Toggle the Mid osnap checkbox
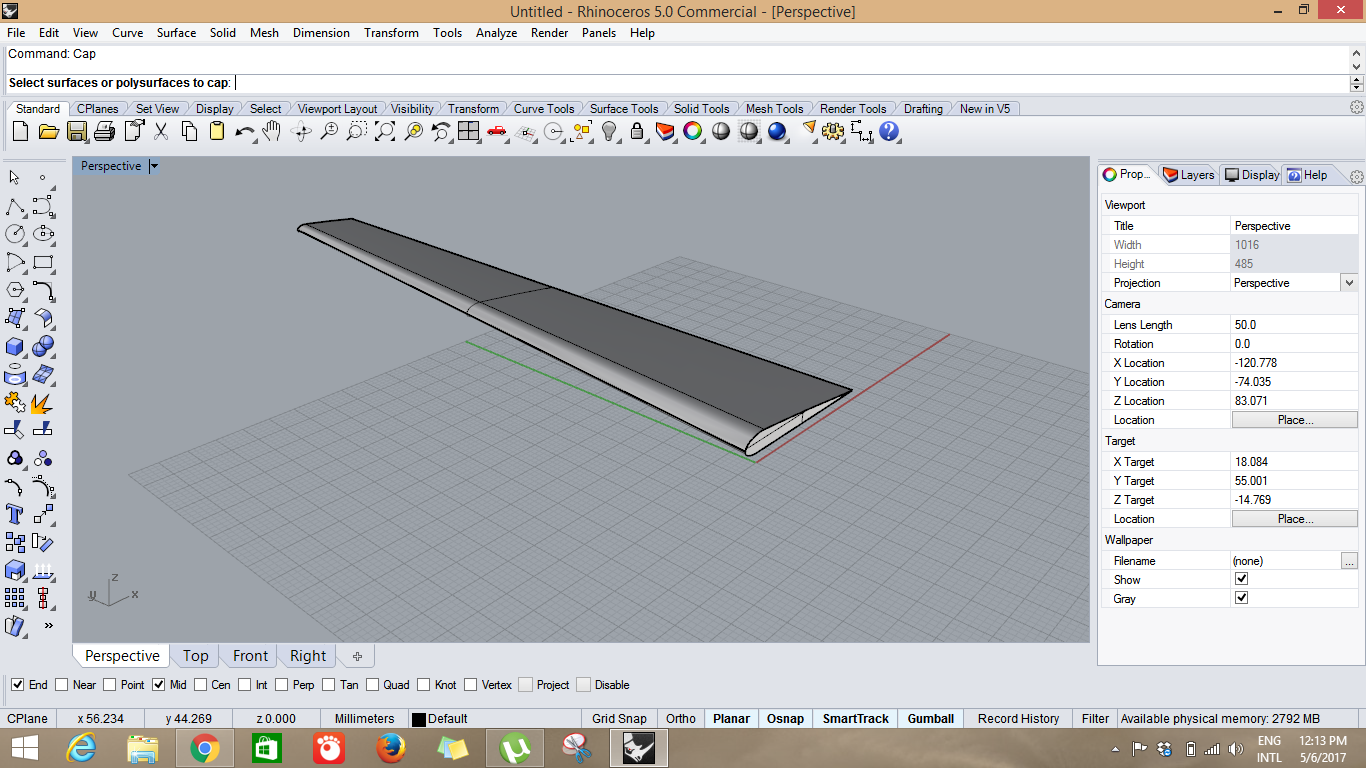The height and width of the screenshot is (768, 1366). click(158, 685)
